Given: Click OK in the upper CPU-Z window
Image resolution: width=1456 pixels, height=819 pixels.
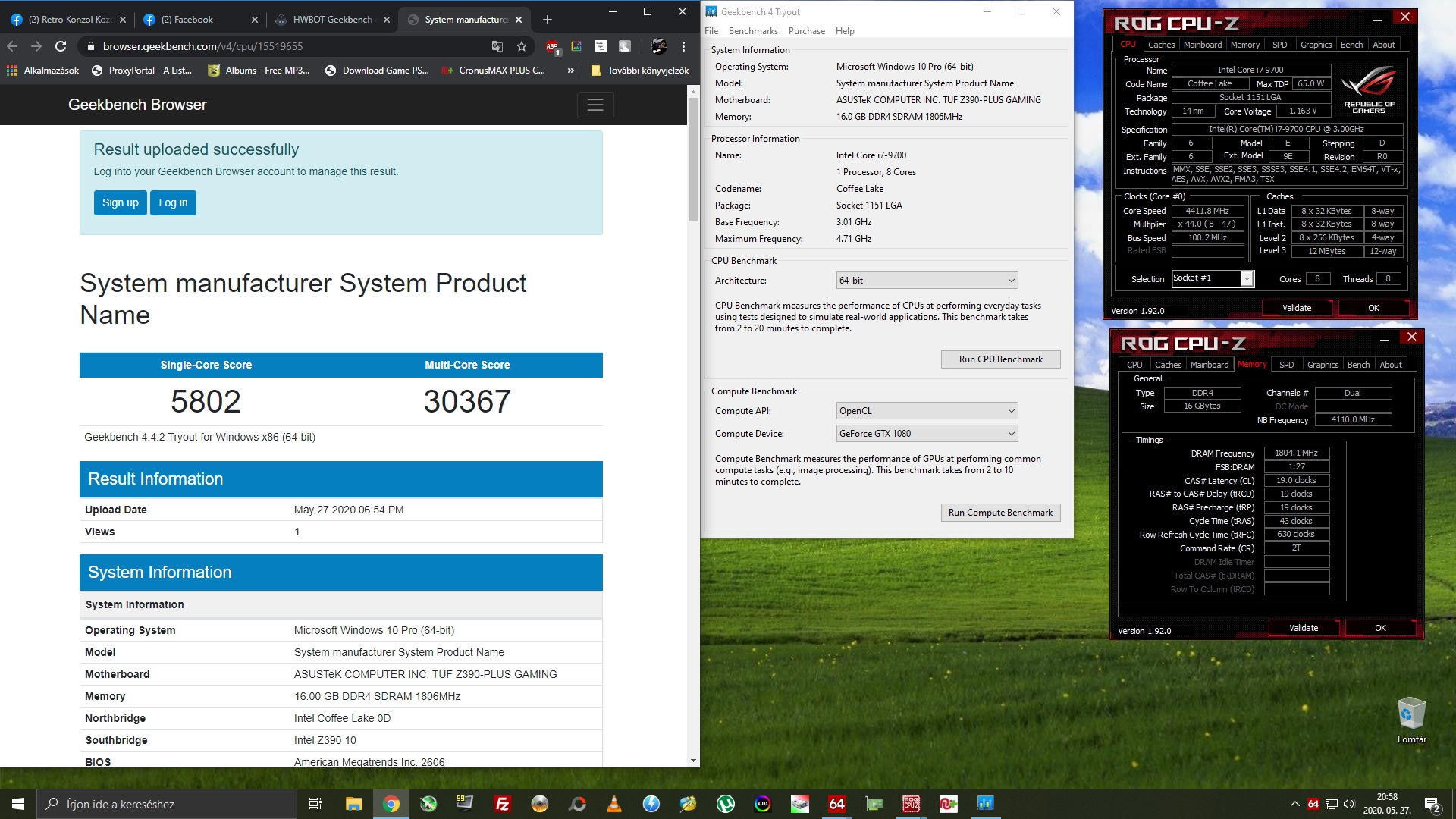Looking at the screenshot, I should pyautogui.click(x=1373, y=308).
